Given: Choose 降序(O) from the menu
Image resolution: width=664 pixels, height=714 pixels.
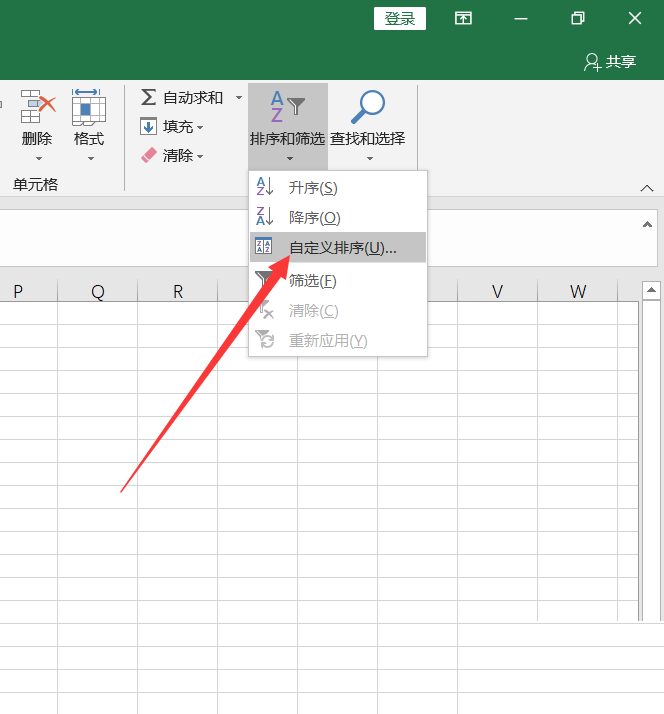Looking at the screenshot, I should [338, 217].
